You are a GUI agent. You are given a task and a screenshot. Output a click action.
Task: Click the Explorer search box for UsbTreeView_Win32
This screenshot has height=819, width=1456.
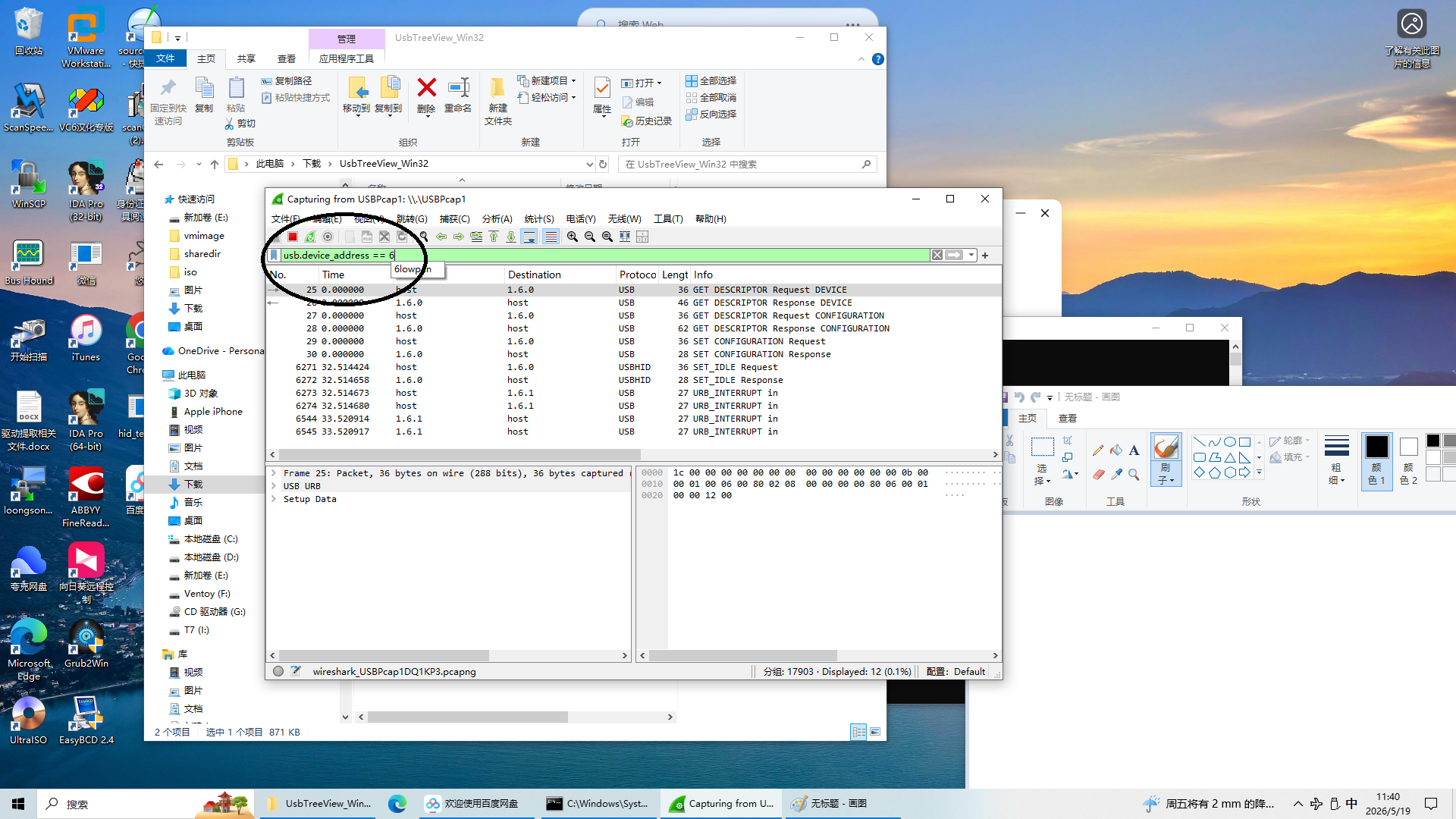point(747,164)
